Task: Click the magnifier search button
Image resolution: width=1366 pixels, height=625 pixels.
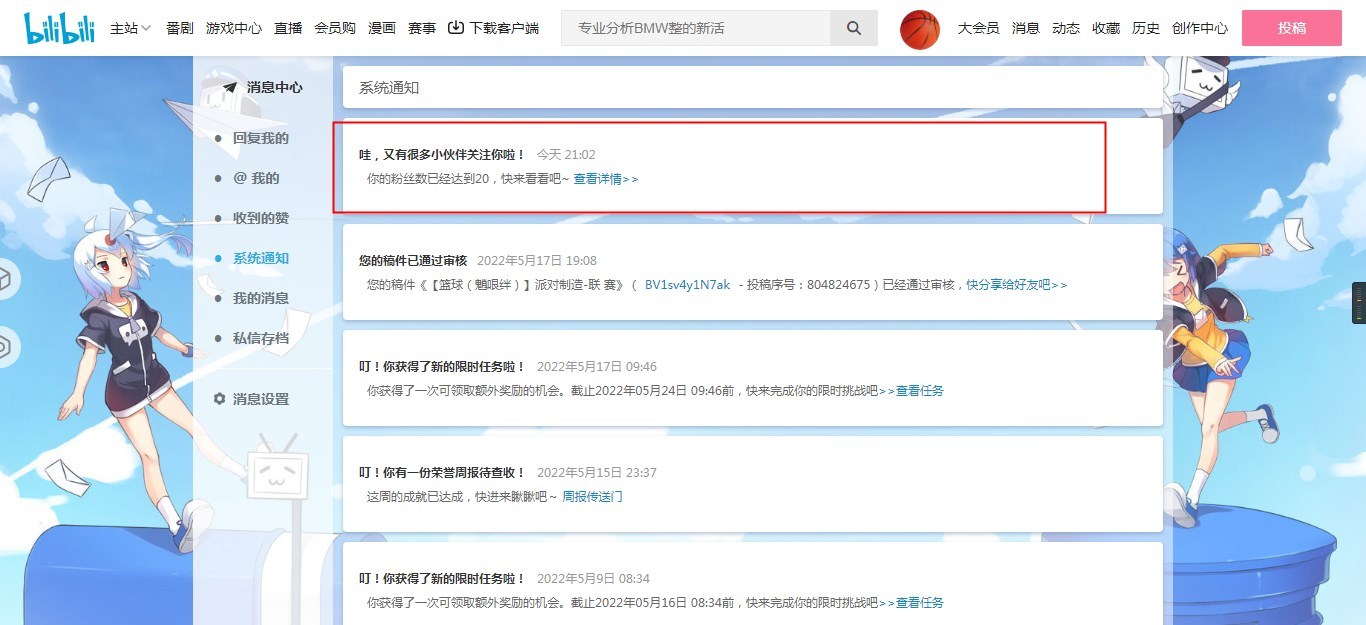Action: tap(854, 28)
